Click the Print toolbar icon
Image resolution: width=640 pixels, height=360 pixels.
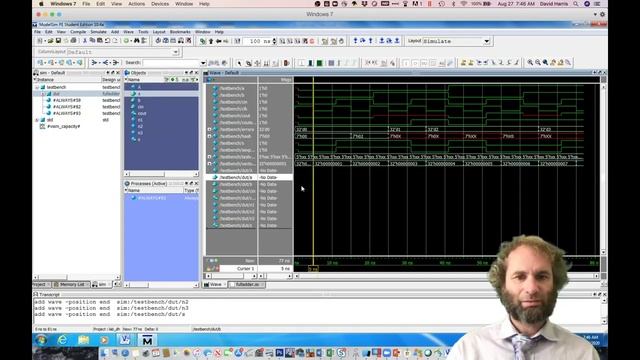click(x=73, y=41)
